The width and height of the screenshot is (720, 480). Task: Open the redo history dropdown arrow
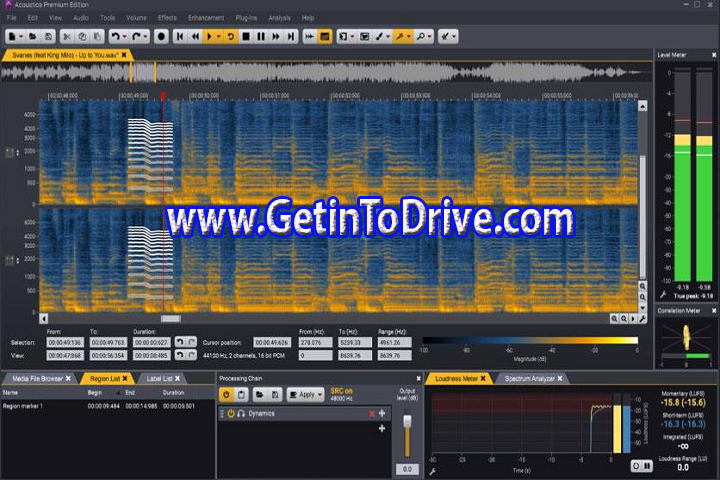146,36
